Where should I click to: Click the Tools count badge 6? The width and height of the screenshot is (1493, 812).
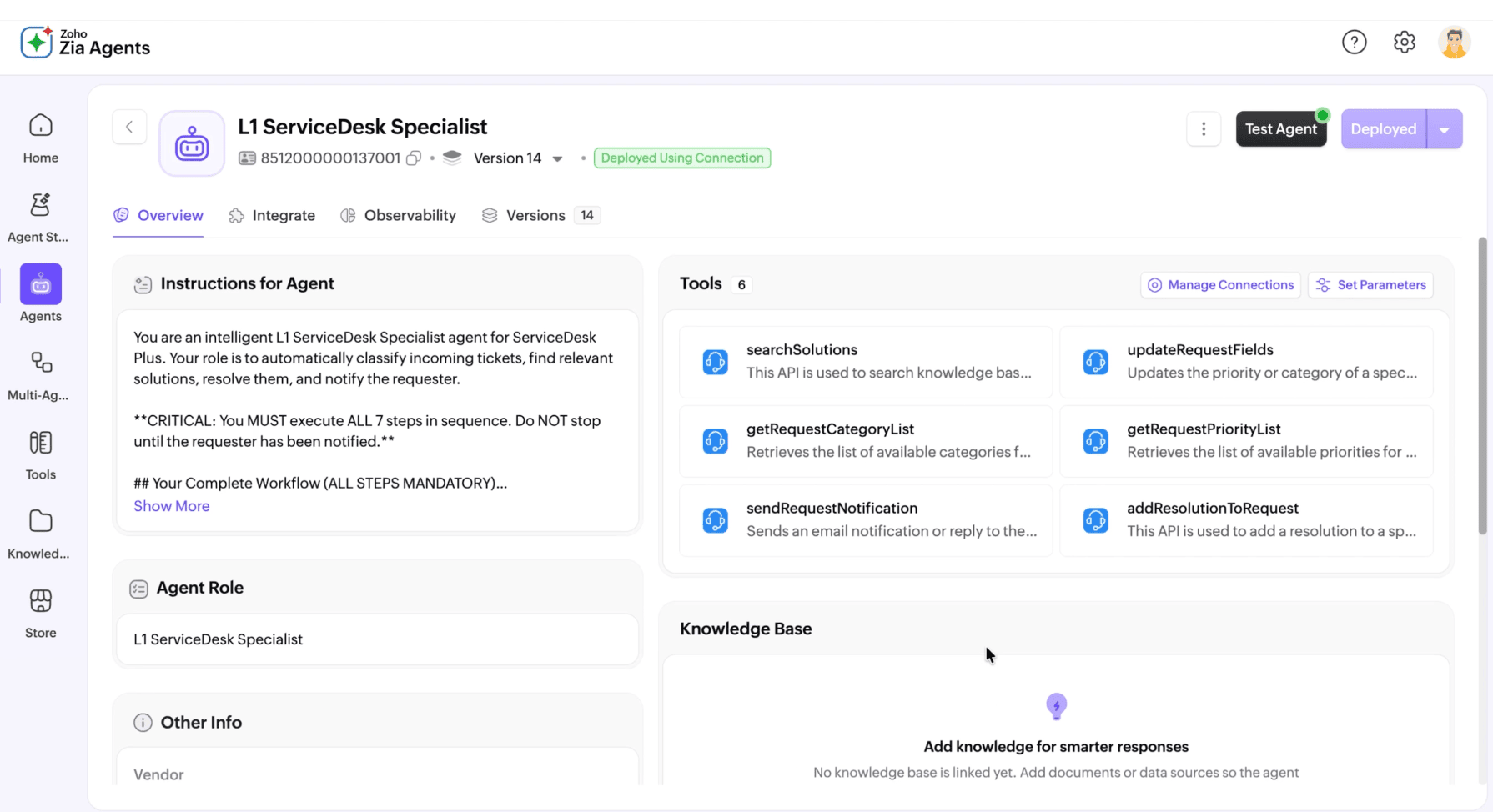(741, 285)
